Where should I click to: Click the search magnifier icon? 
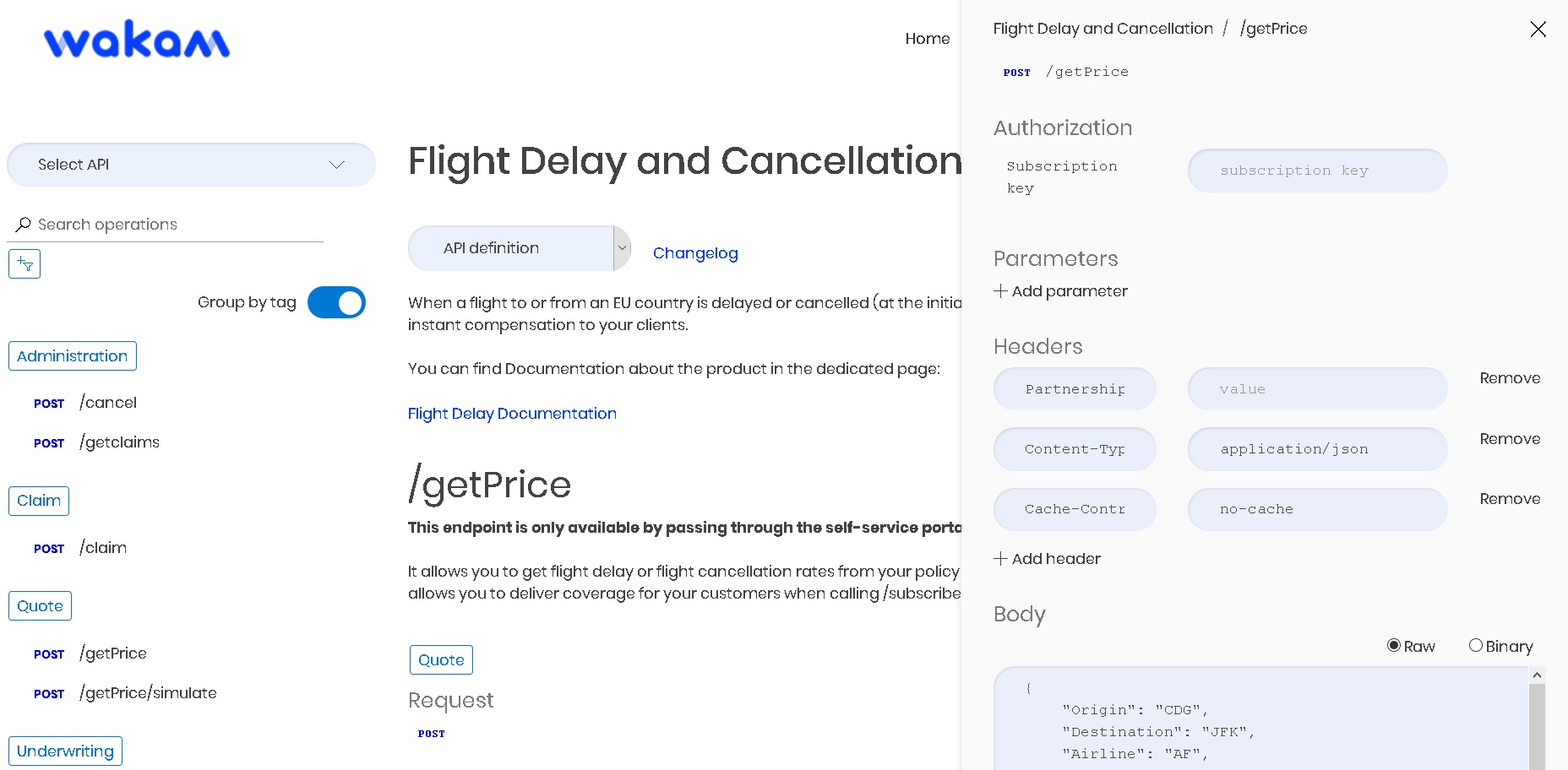[x=22, y=223]
